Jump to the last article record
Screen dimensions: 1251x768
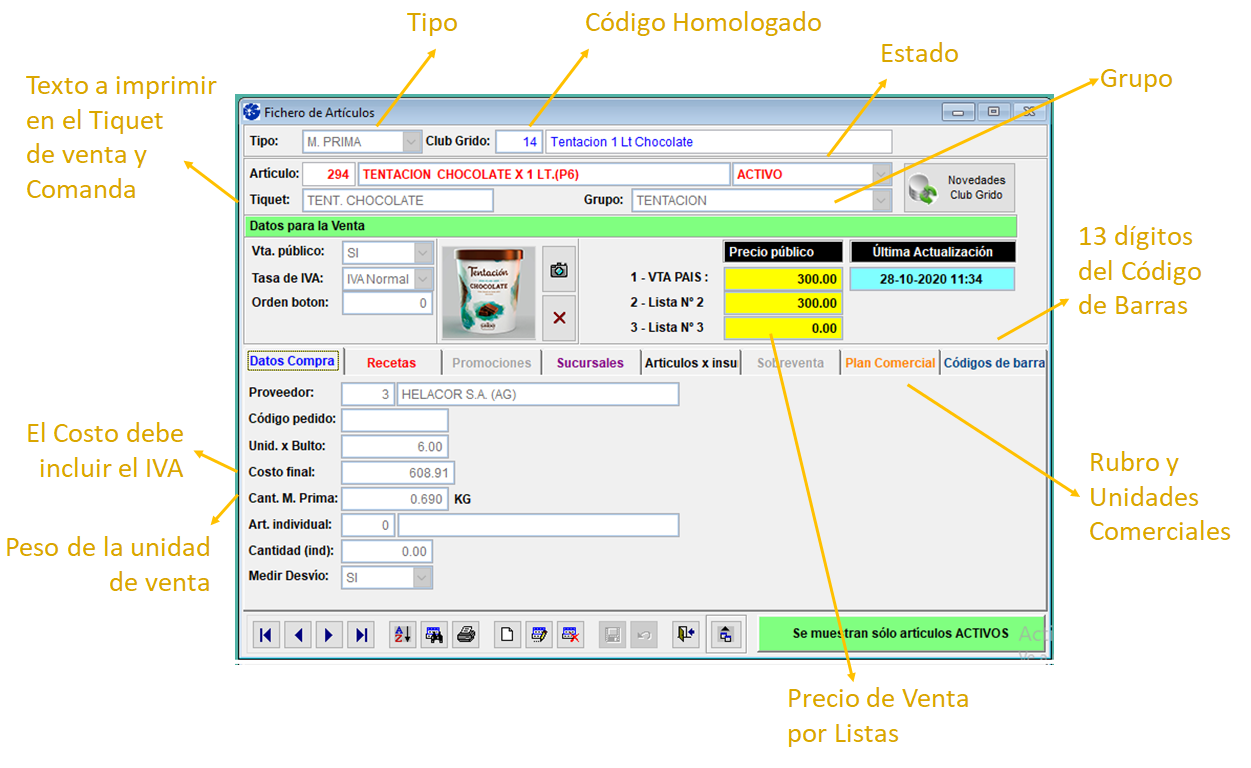tap(362, 635)
